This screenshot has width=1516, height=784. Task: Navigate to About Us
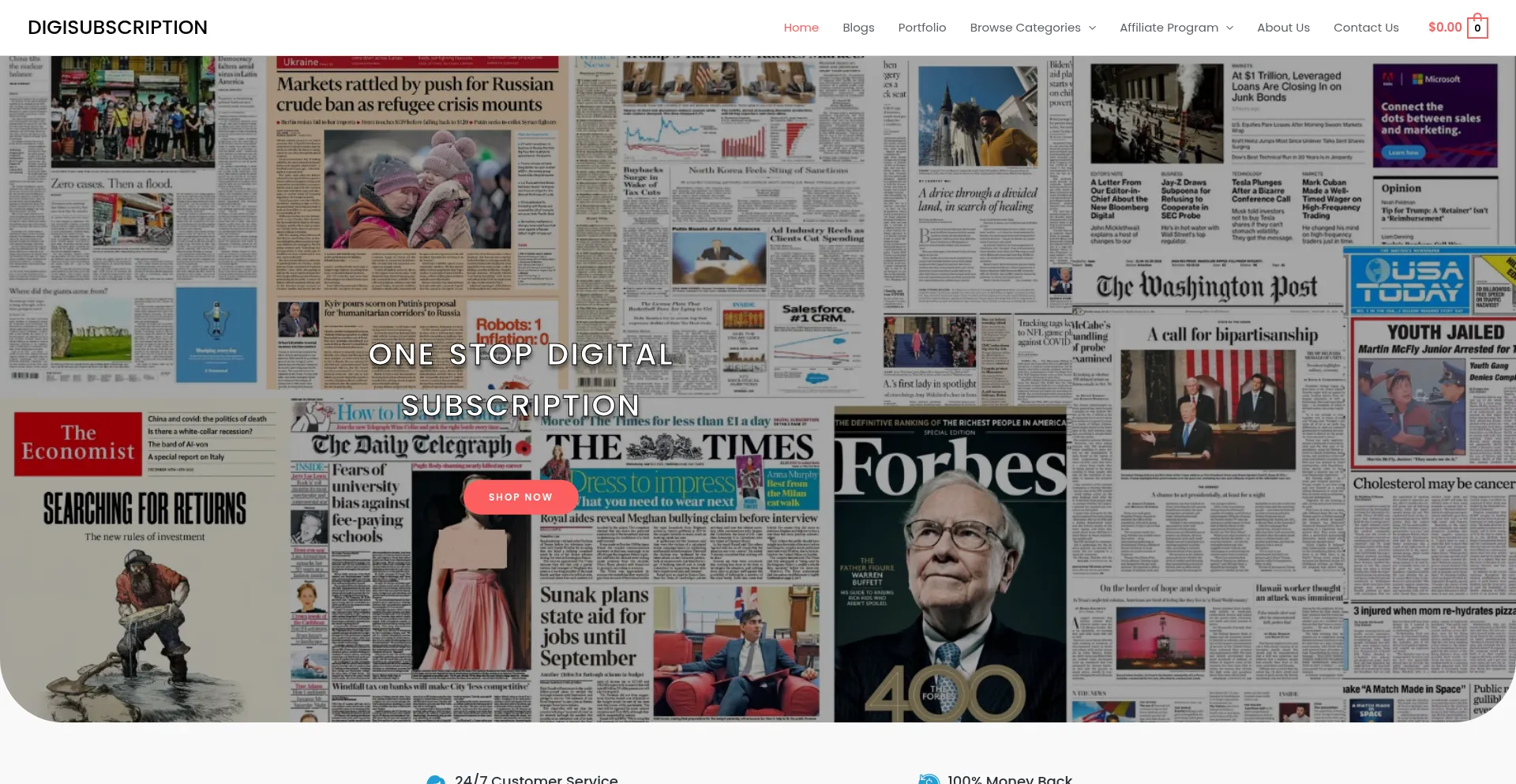tap(1283, 28)
